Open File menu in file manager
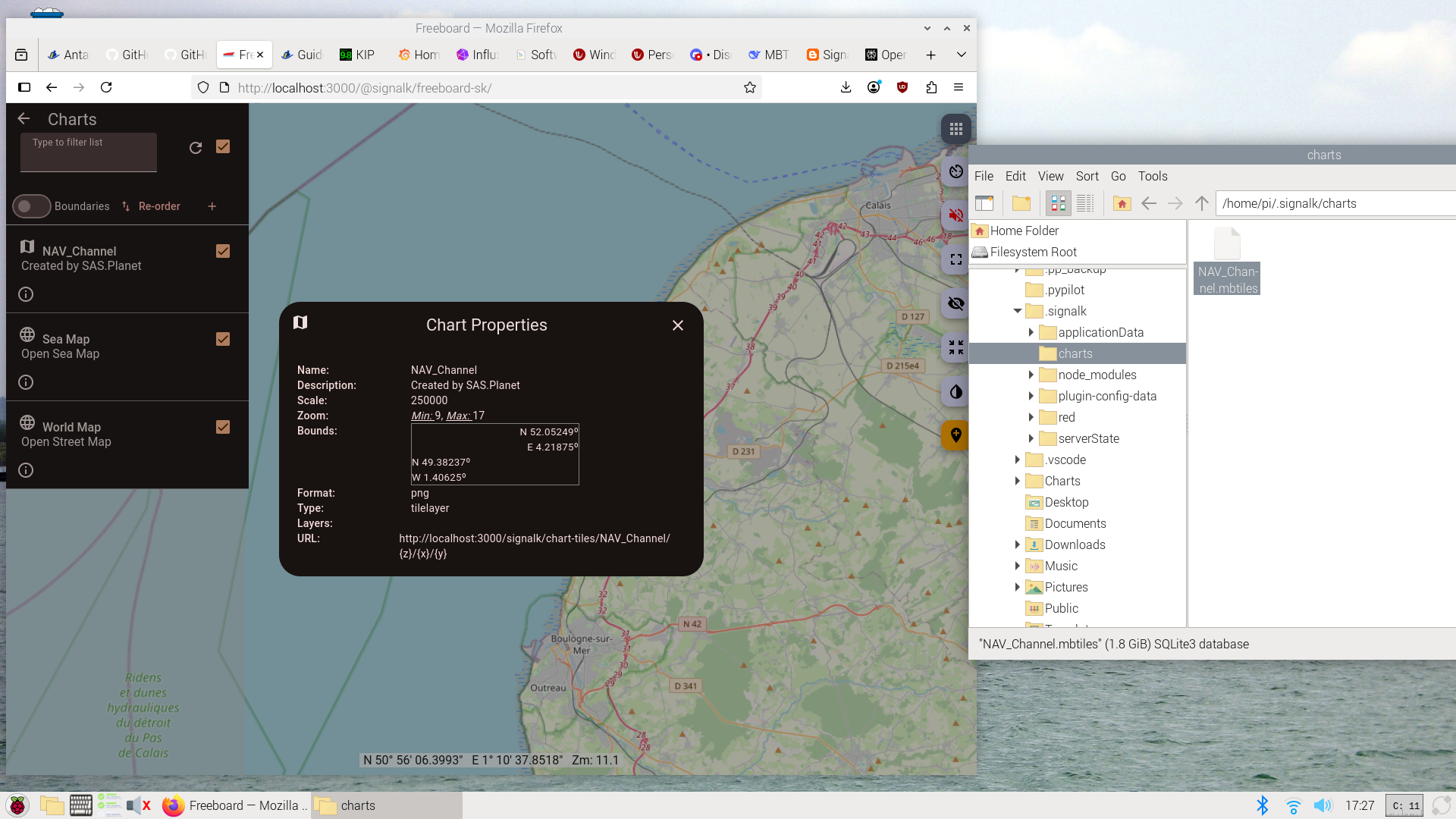The height and width of the screenshot is (819, 1456). 984,176
